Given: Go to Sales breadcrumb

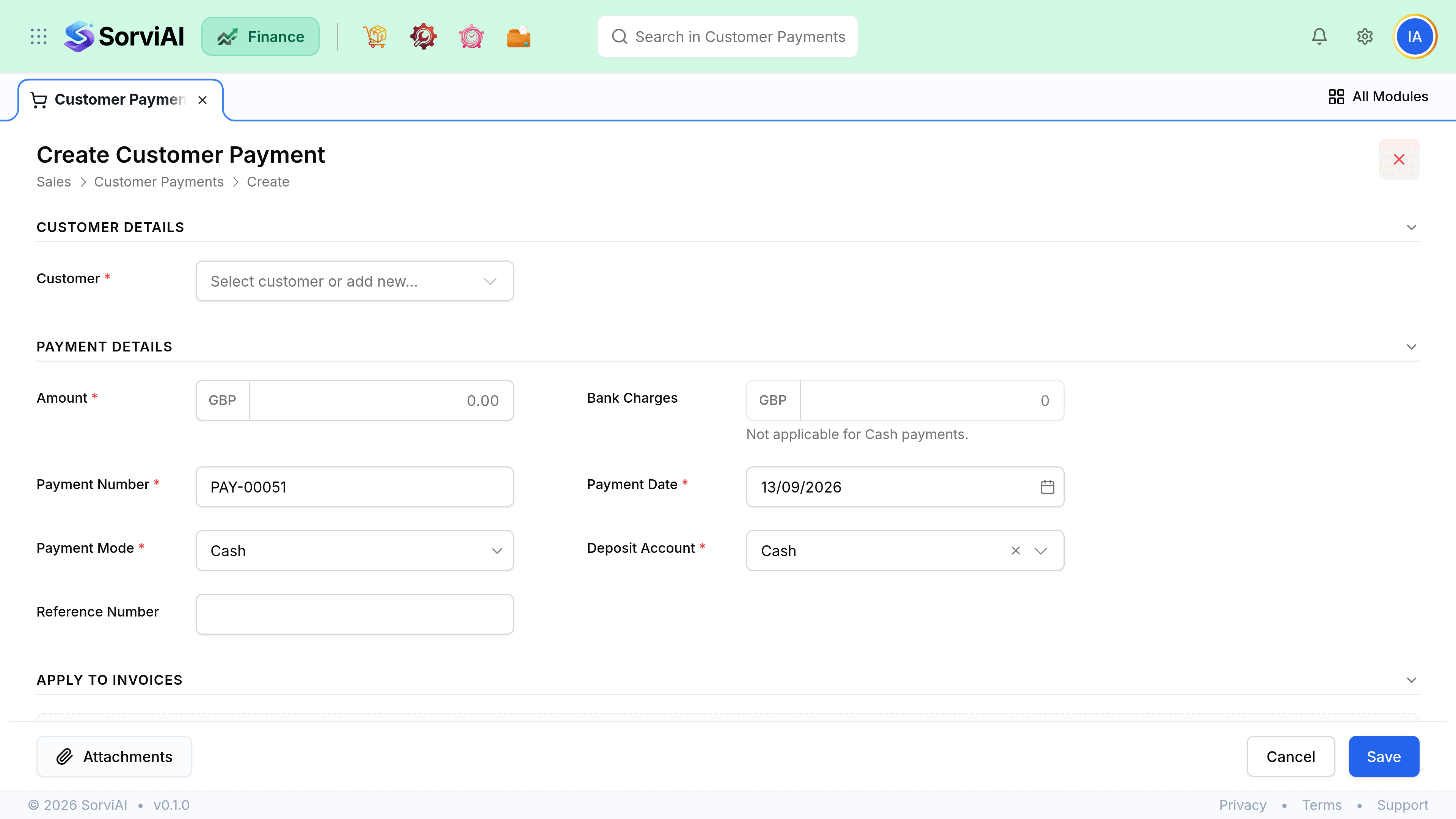Looking at the screenshot, I should (54, 182).
